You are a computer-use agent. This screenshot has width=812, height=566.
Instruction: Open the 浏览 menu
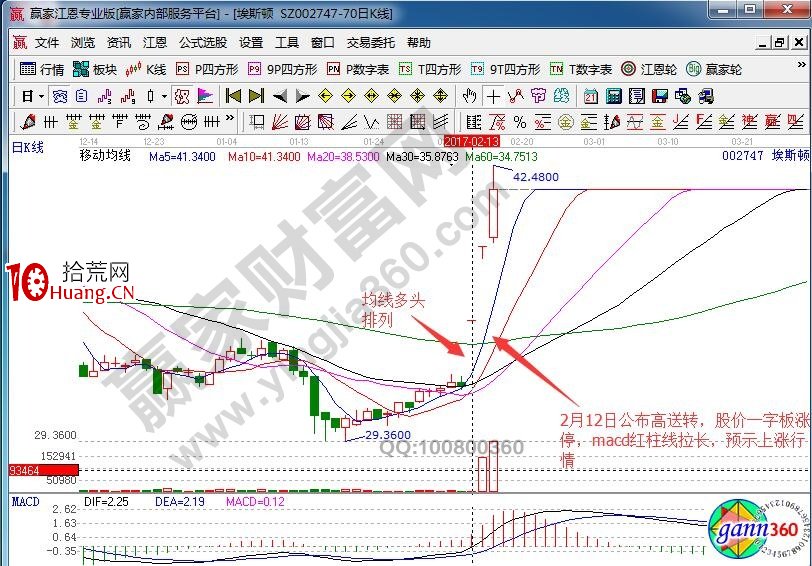[x=83, y=42]
